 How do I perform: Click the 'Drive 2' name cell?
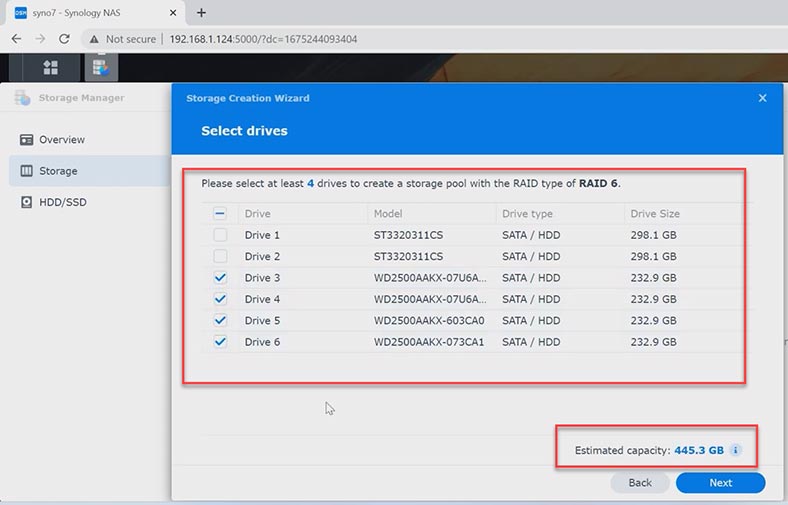tap(262, 256)
